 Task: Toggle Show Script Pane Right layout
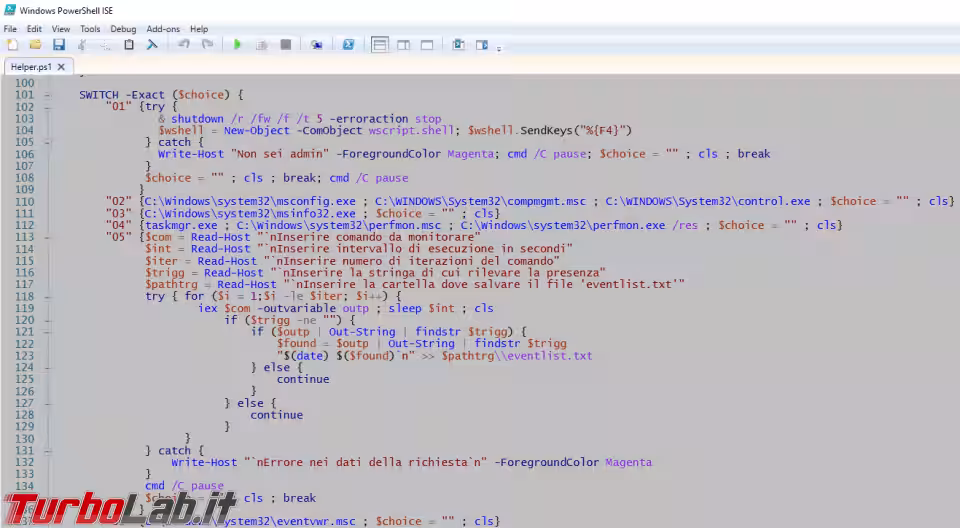(x=404, y=45)
